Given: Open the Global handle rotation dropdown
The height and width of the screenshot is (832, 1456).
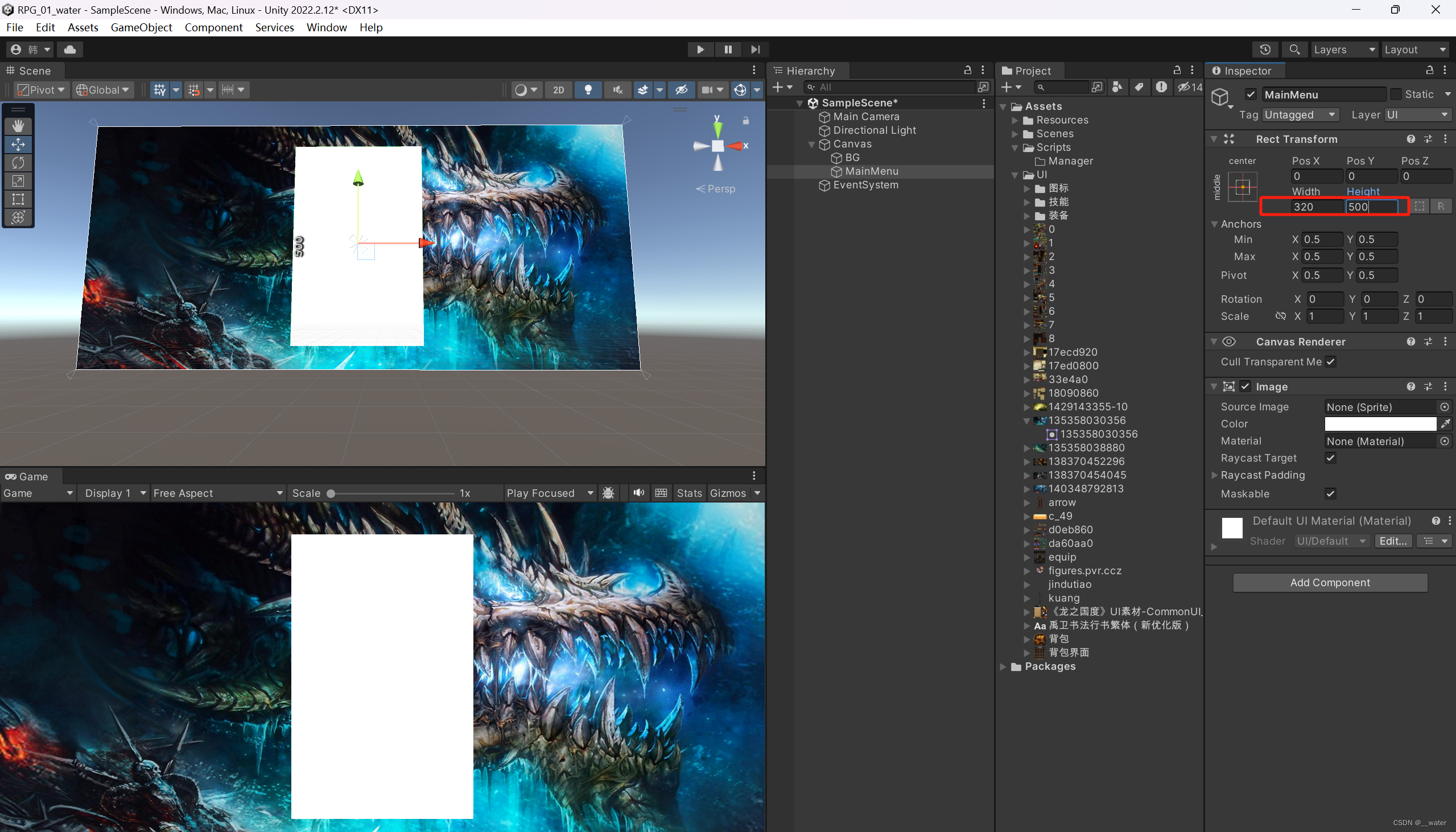Looking at the screenshot, I should pos(102,90).
